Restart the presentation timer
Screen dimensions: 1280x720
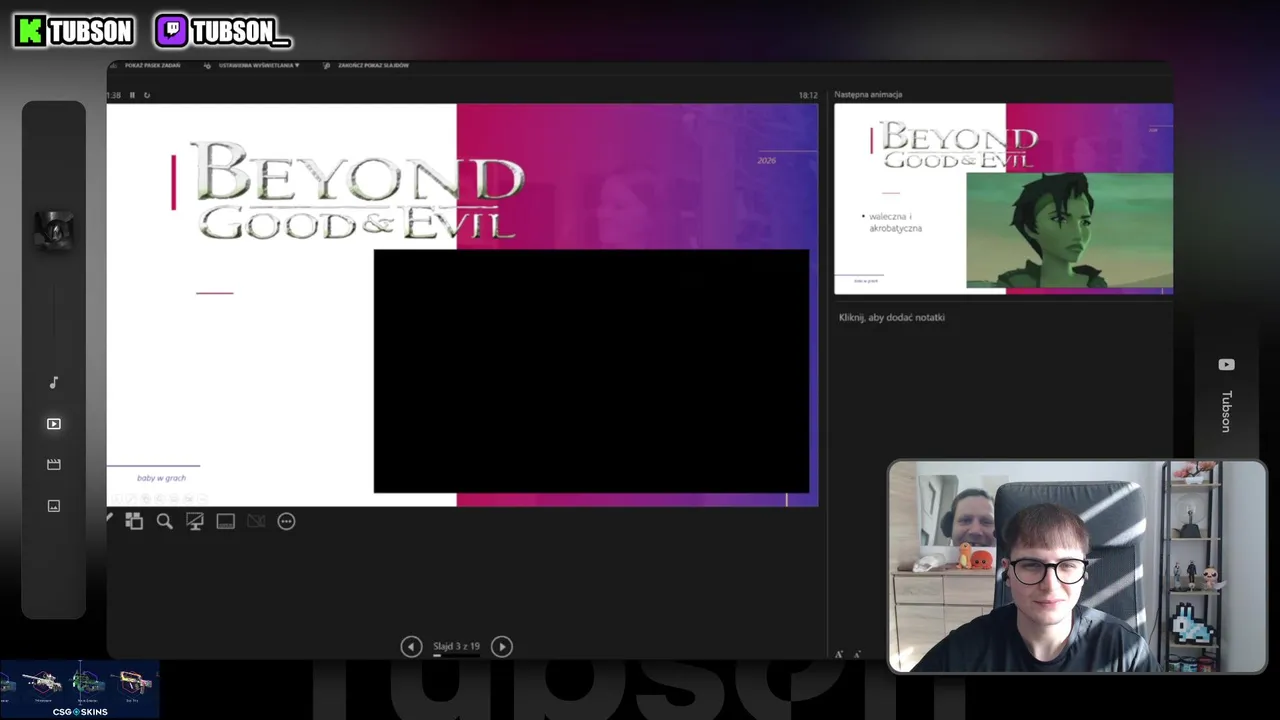point(147,95)
